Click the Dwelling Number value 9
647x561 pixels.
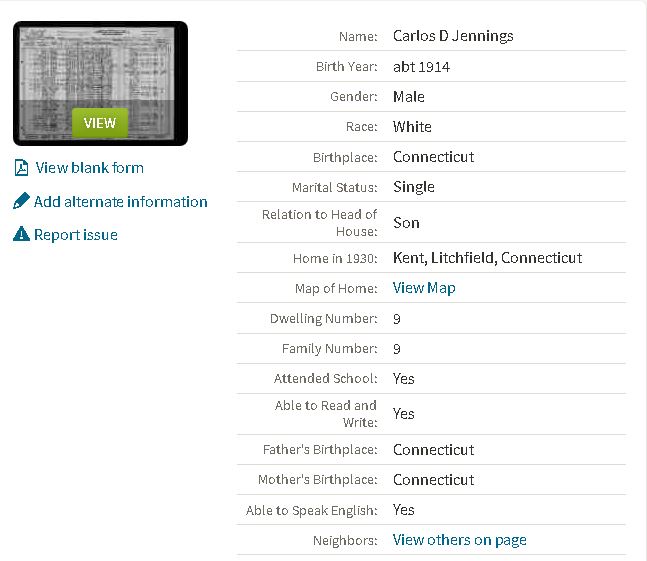click(x=397, y=319)
